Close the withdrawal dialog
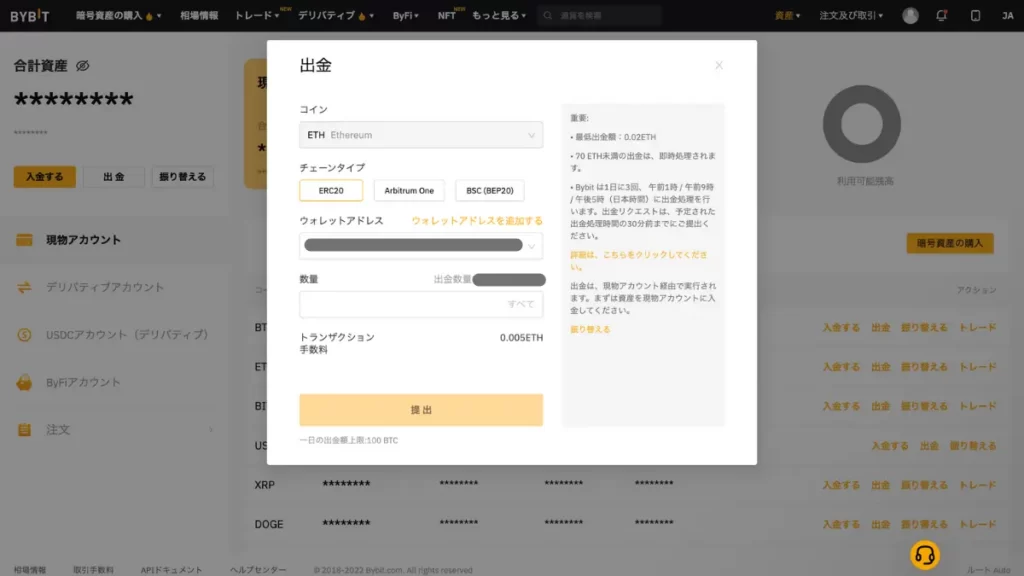 (719, 65)
